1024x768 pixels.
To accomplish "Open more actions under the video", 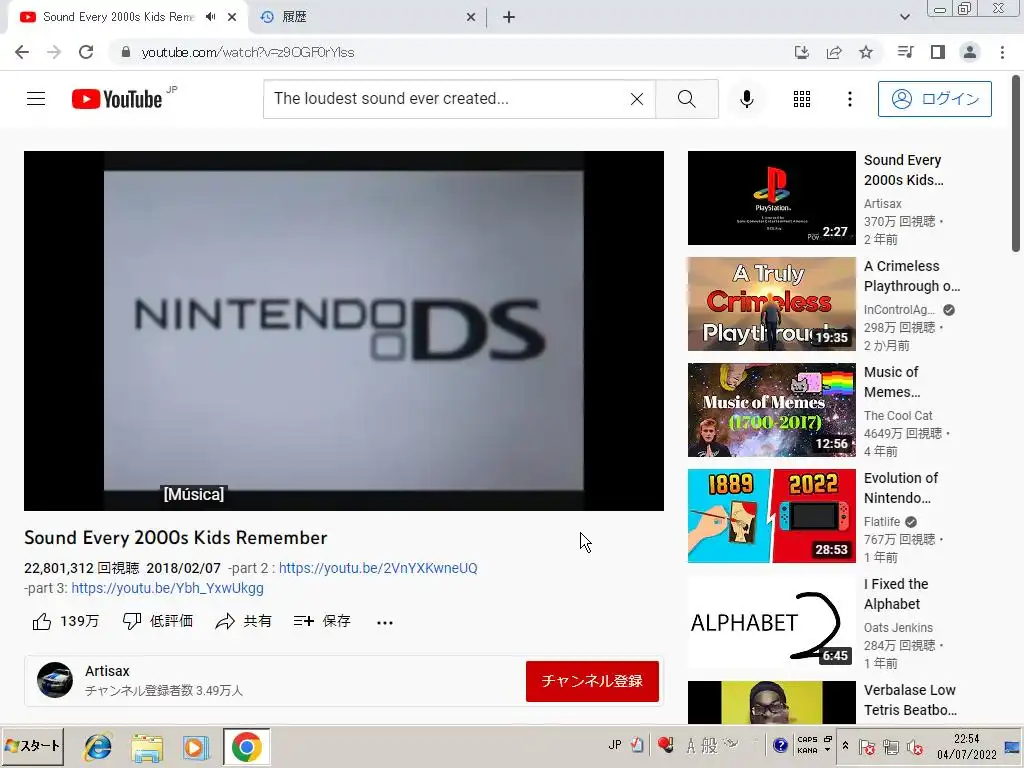I will click(385, 622).
